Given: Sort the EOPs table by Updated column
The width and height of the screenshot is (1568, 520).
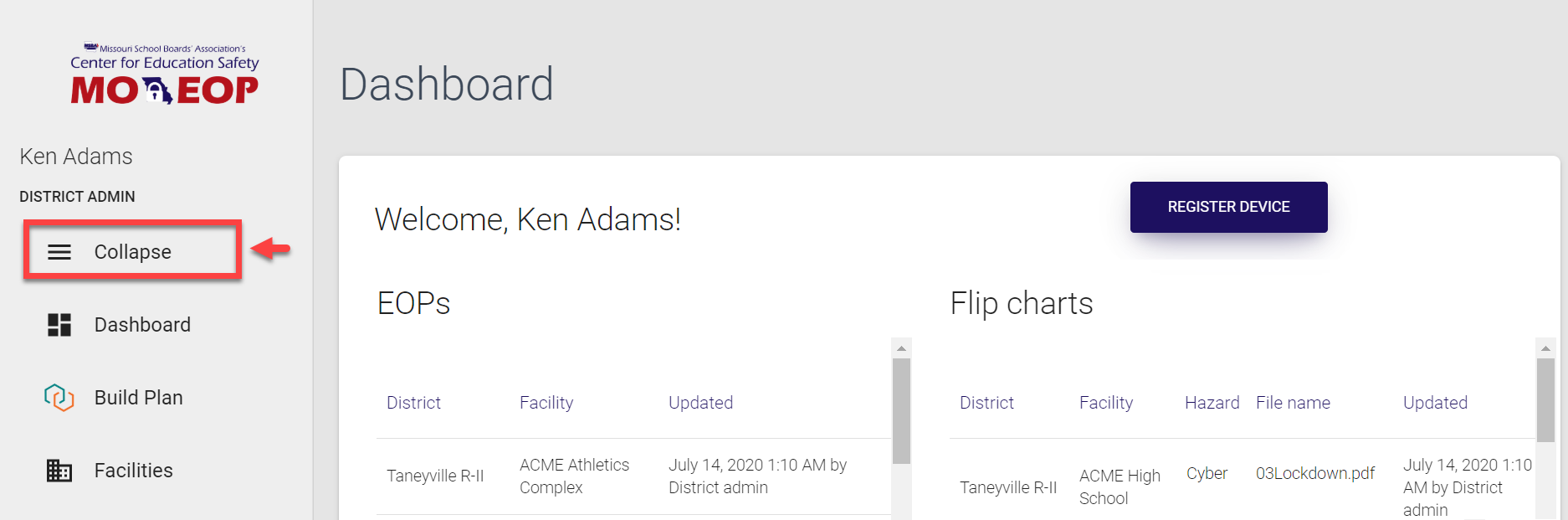Looking at the screenshot, I should click(x=700, y=403).
